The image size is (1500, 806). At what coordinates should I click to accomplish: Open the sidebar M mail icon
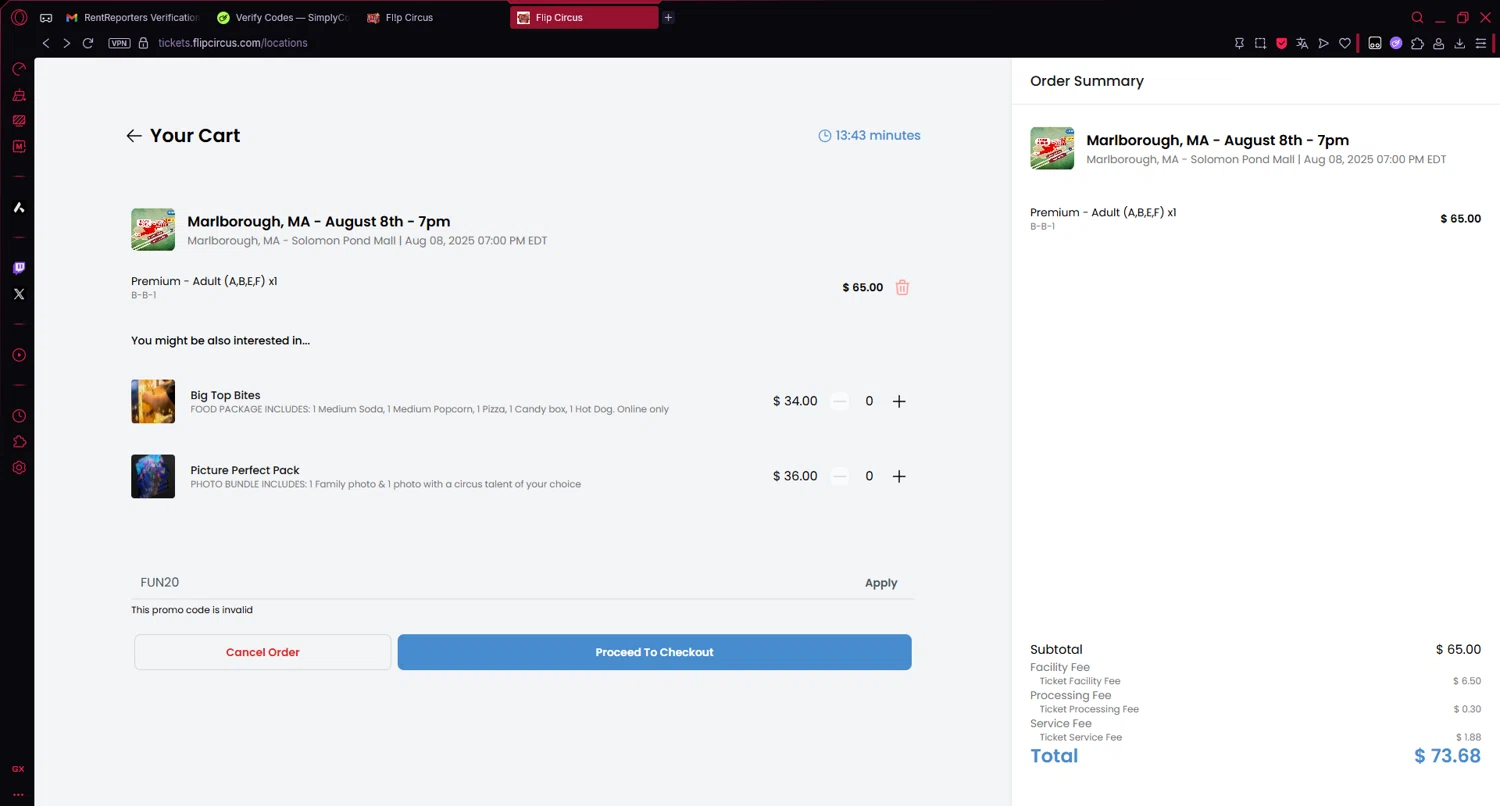click(x=18, y=146)
